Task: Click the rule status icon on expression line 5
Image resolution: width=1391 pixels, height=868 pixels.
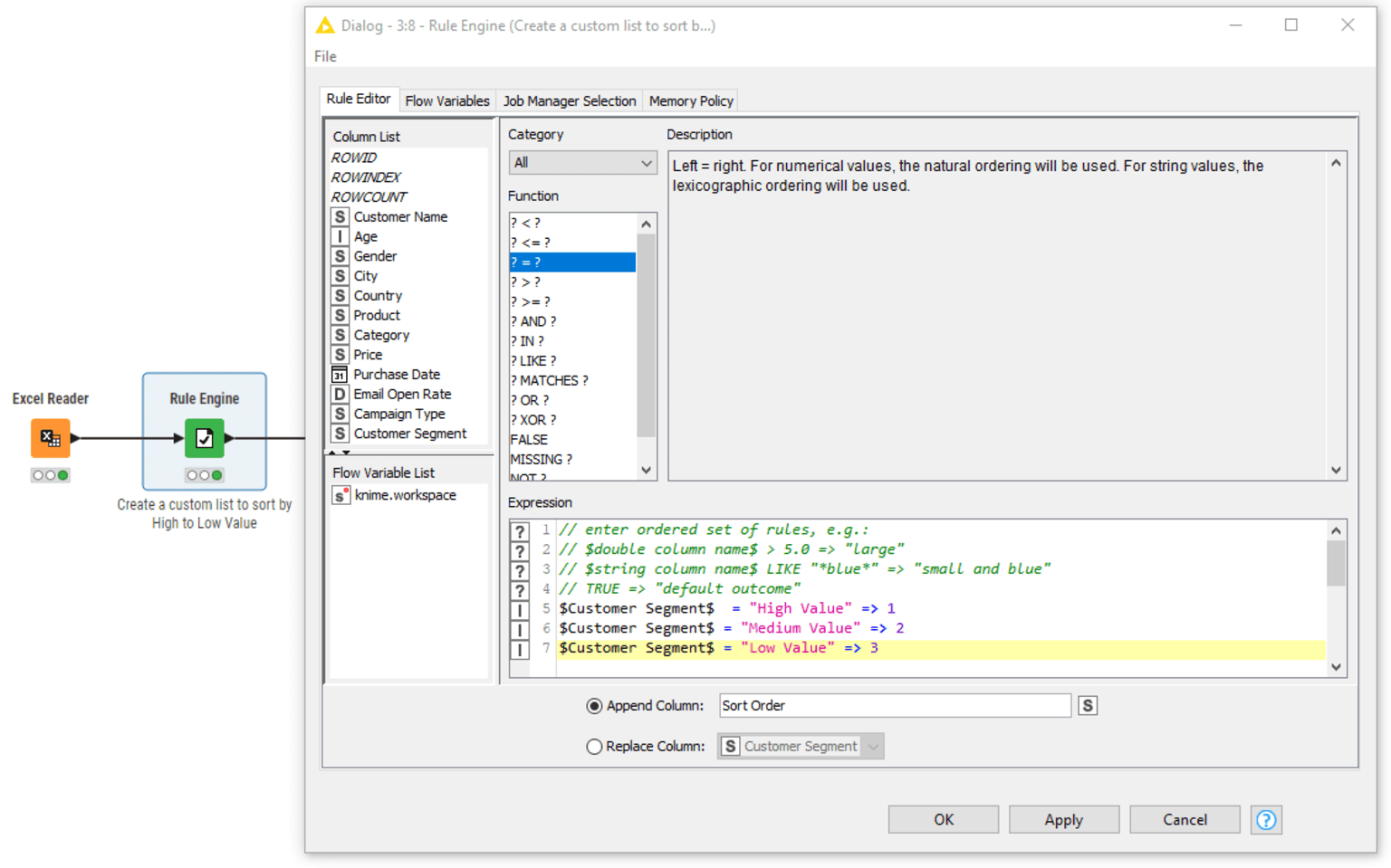Action: click(520, 610)
